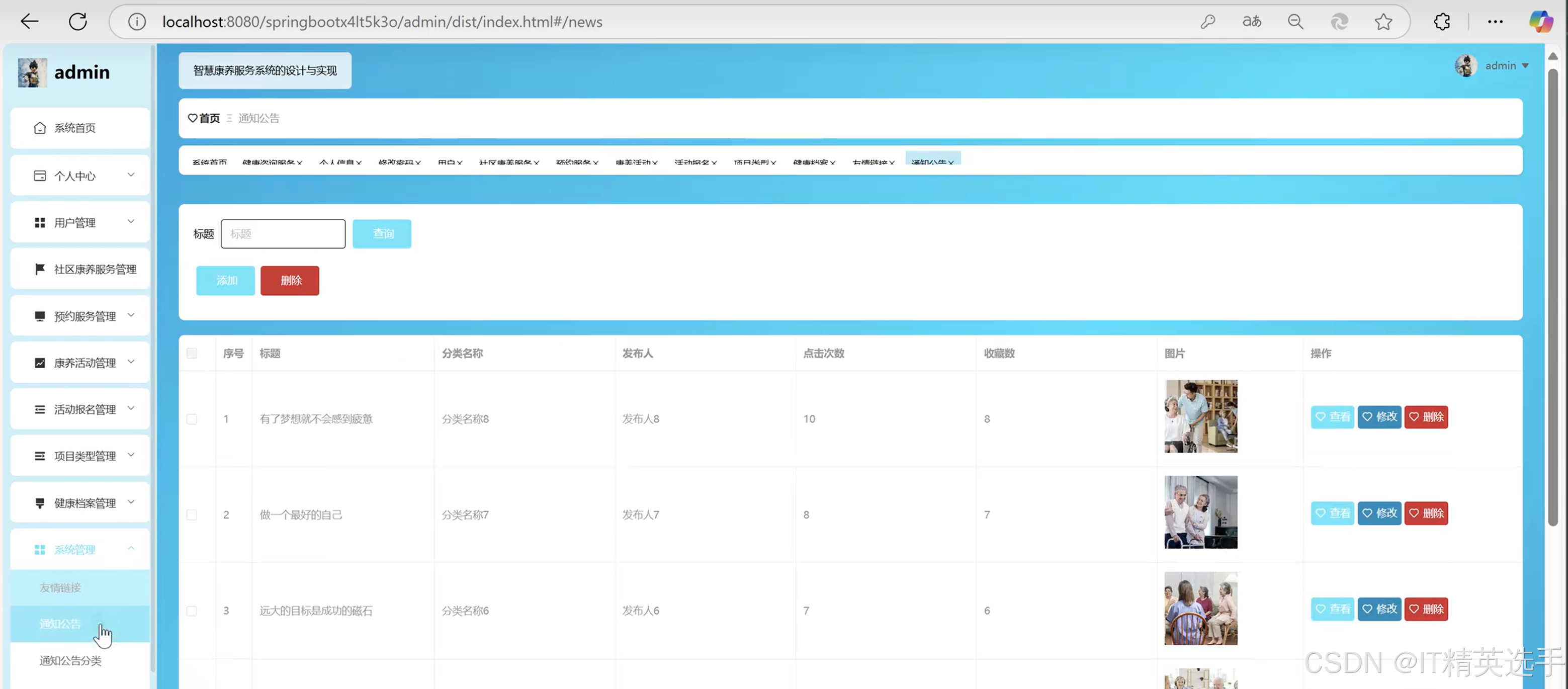Reload the page with the refresh icon
This screenshot has width=1568, height=689.
78,22
